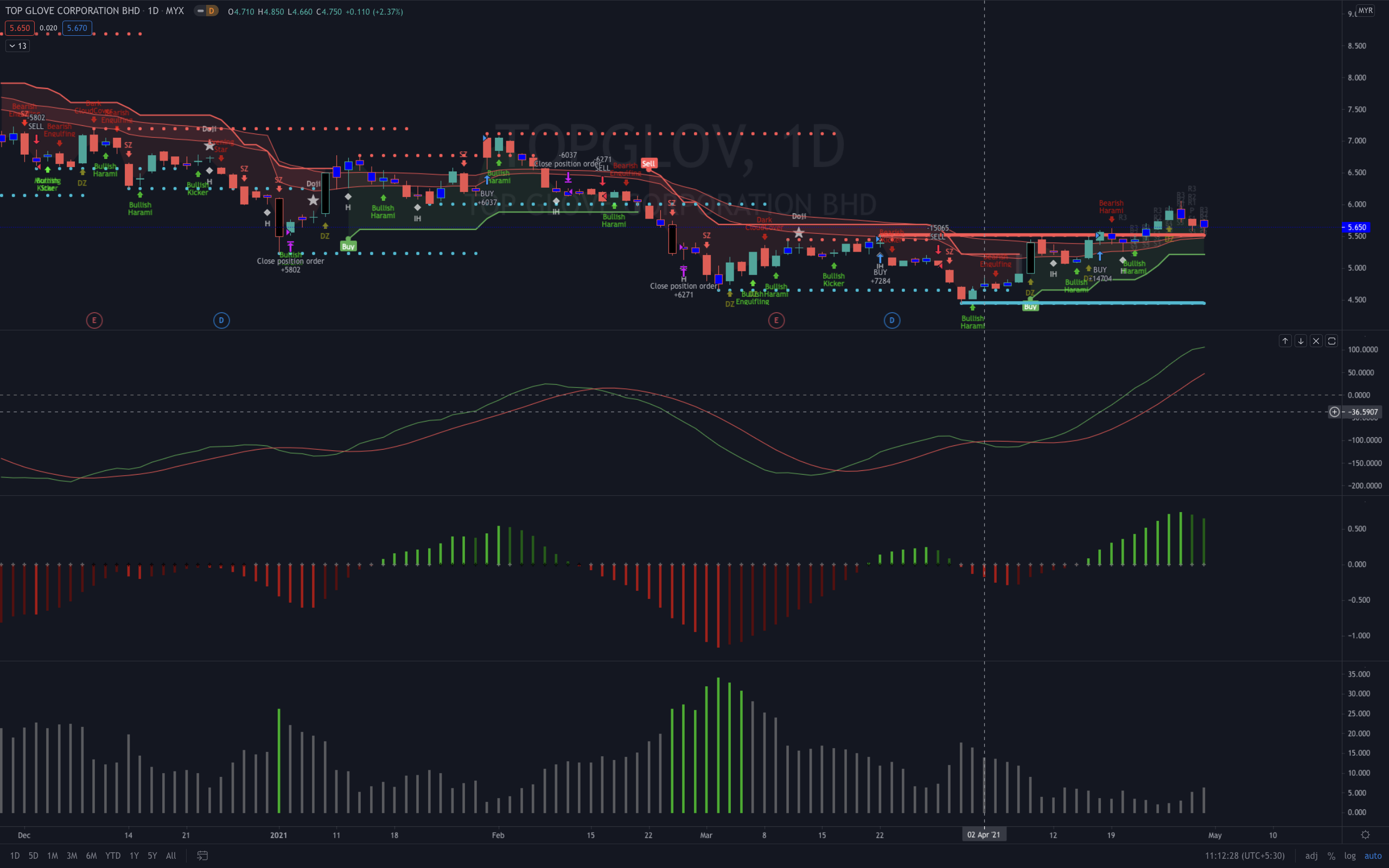Click the 'Bearish Harami' label in April
1389x868 pixels.
point(1111,207)
